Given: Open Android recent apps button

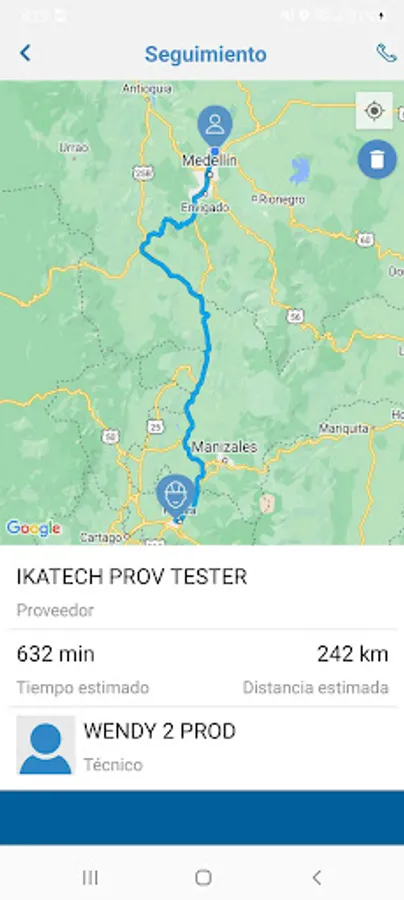Looking at the screenshot, I should click(90, 877).
